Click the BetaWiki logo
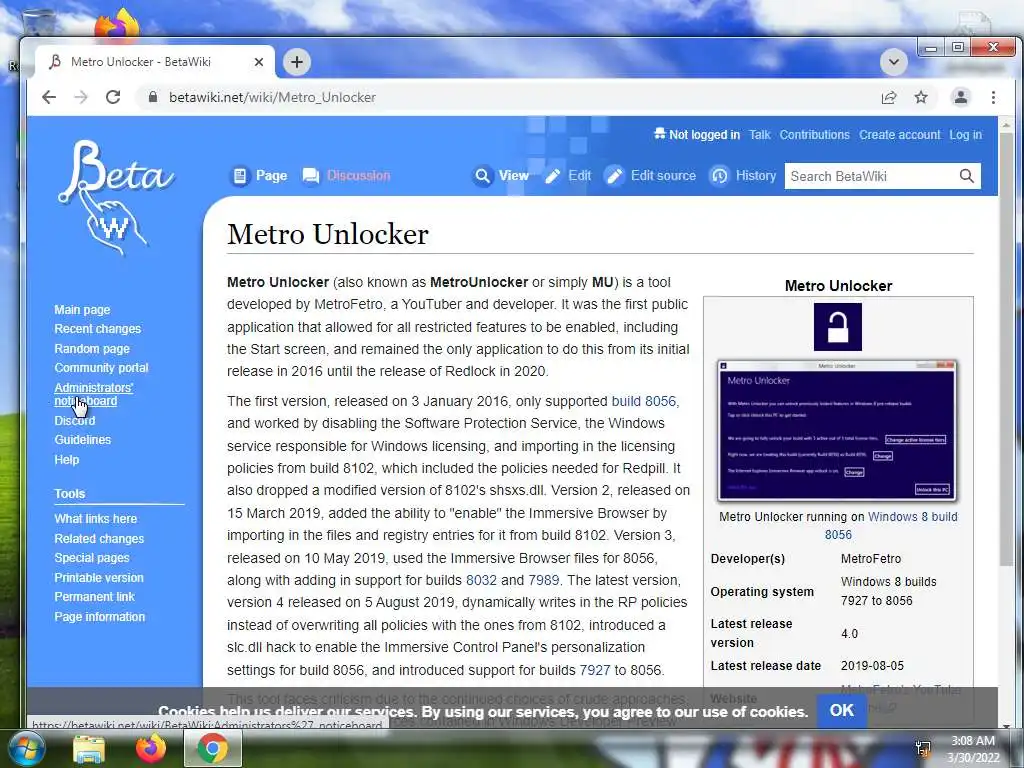Viewport: 1024px width, 768px height. tap(116, 197)
